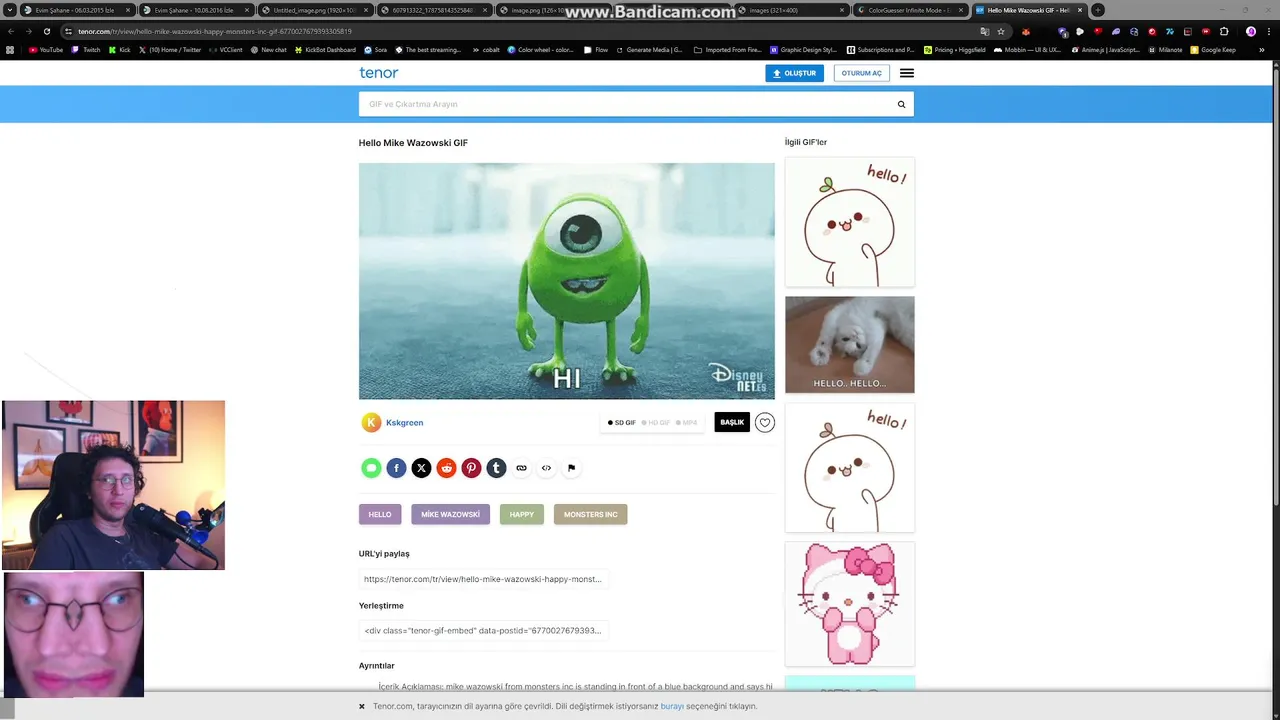Open the translate page icon

coord(984,31)
